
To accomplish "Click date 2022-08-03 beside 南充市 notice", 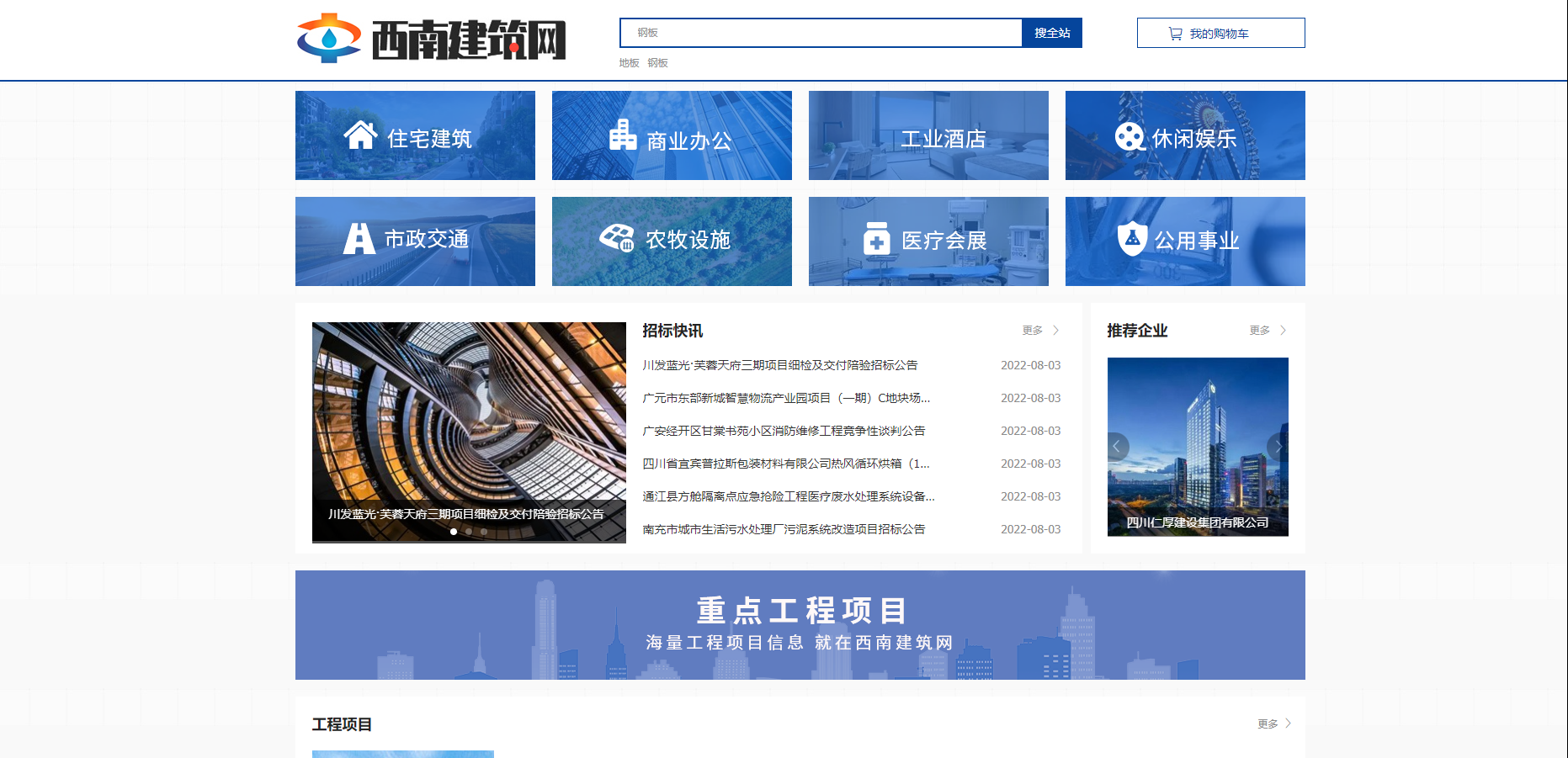I will click(1031, 529).
